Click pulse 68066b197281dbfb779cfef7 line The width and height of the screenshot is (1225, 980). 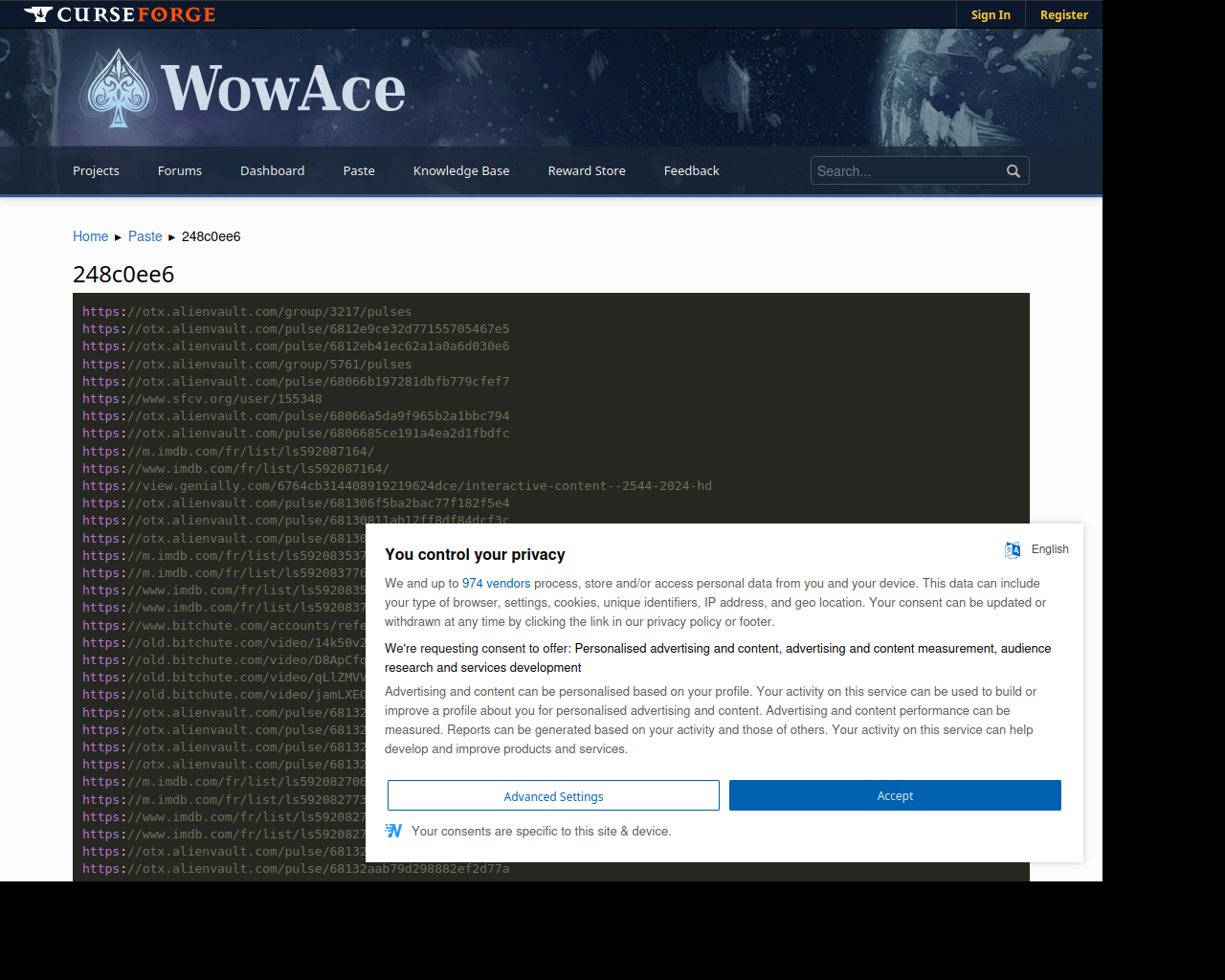(x=296, y=382)
